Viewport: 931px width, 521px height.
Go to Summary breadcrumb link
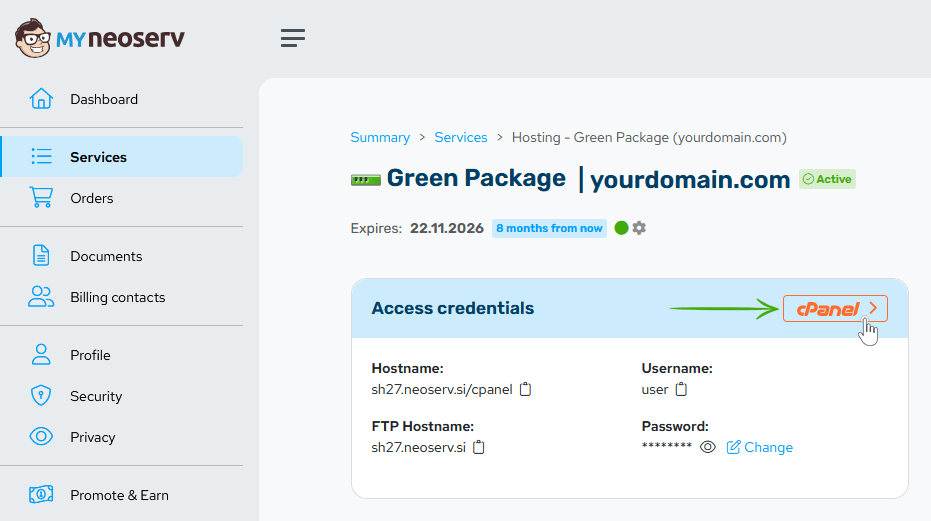tap(380, 137)
